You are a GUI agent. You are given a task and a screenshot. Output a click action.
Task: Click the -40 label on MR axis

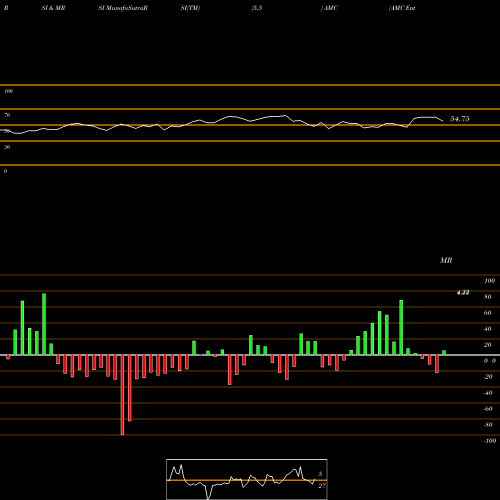coord(488,393)
